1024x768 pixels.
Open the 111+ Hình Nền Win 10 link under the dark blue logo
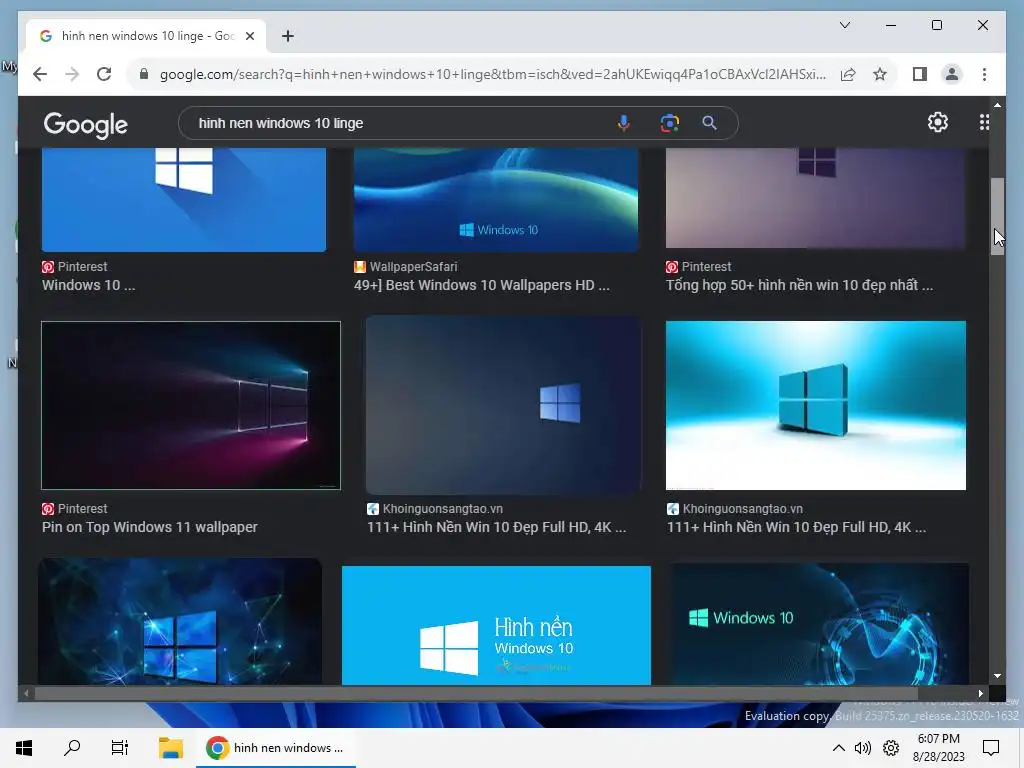(496, 527)
